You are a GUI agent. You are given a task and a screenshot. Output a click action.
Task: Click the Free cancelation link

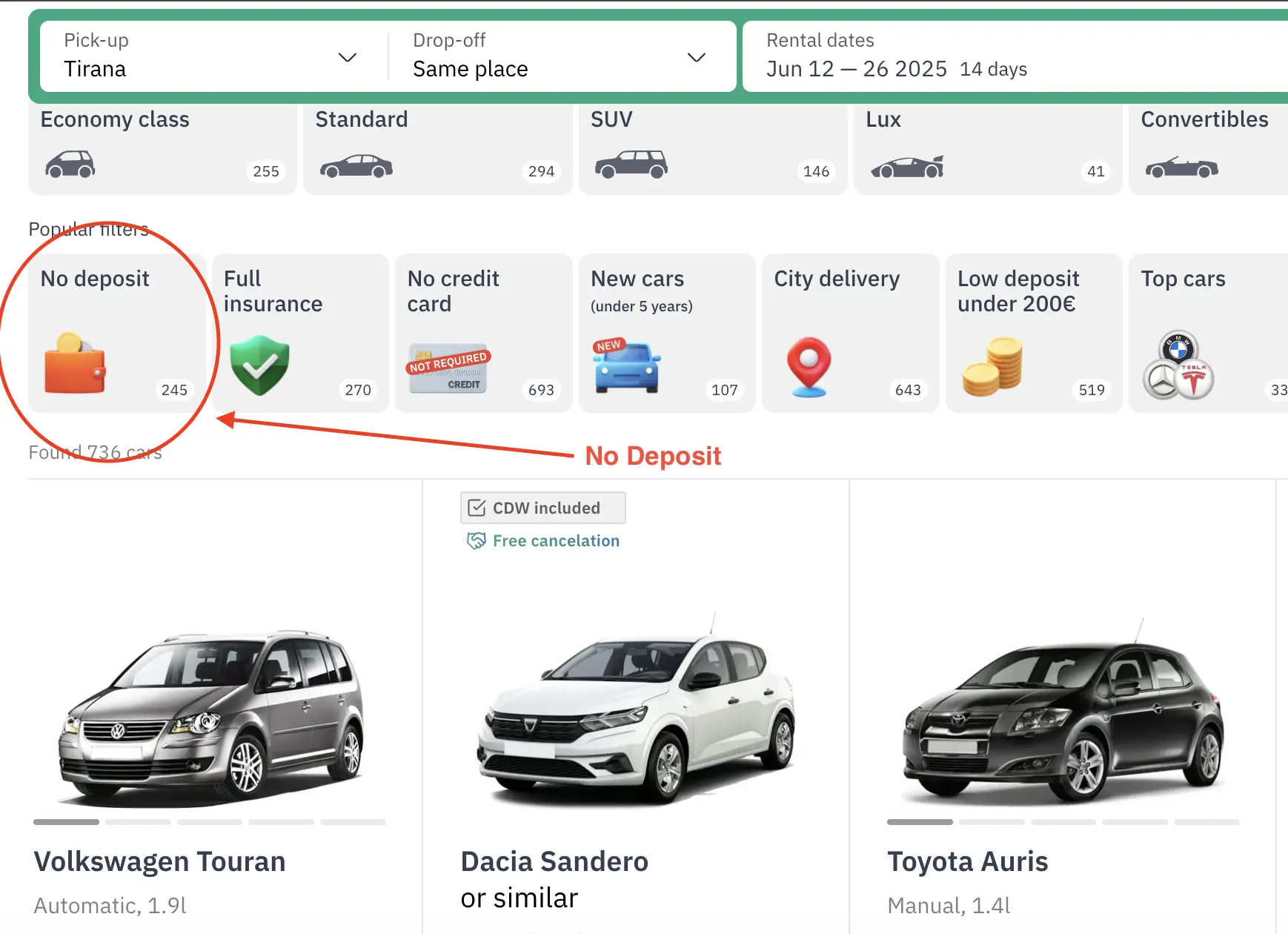coord(556,541)
